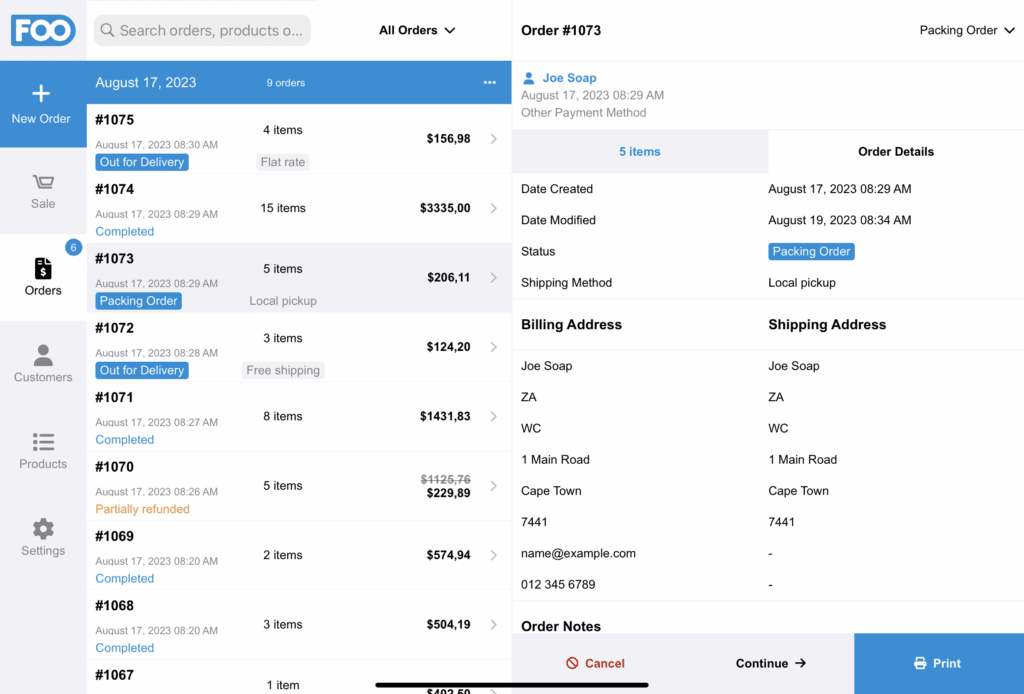
Task: Open the Sale cart icon
Action: tap(42, 183)
